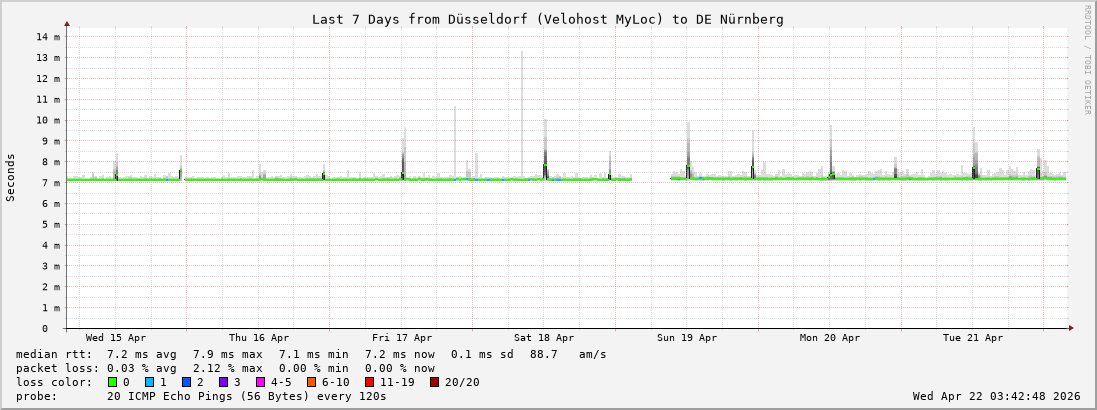Click the light blue loss 1 swatch
Viewport: 1097px width, 410px height.
click(149, 382)
